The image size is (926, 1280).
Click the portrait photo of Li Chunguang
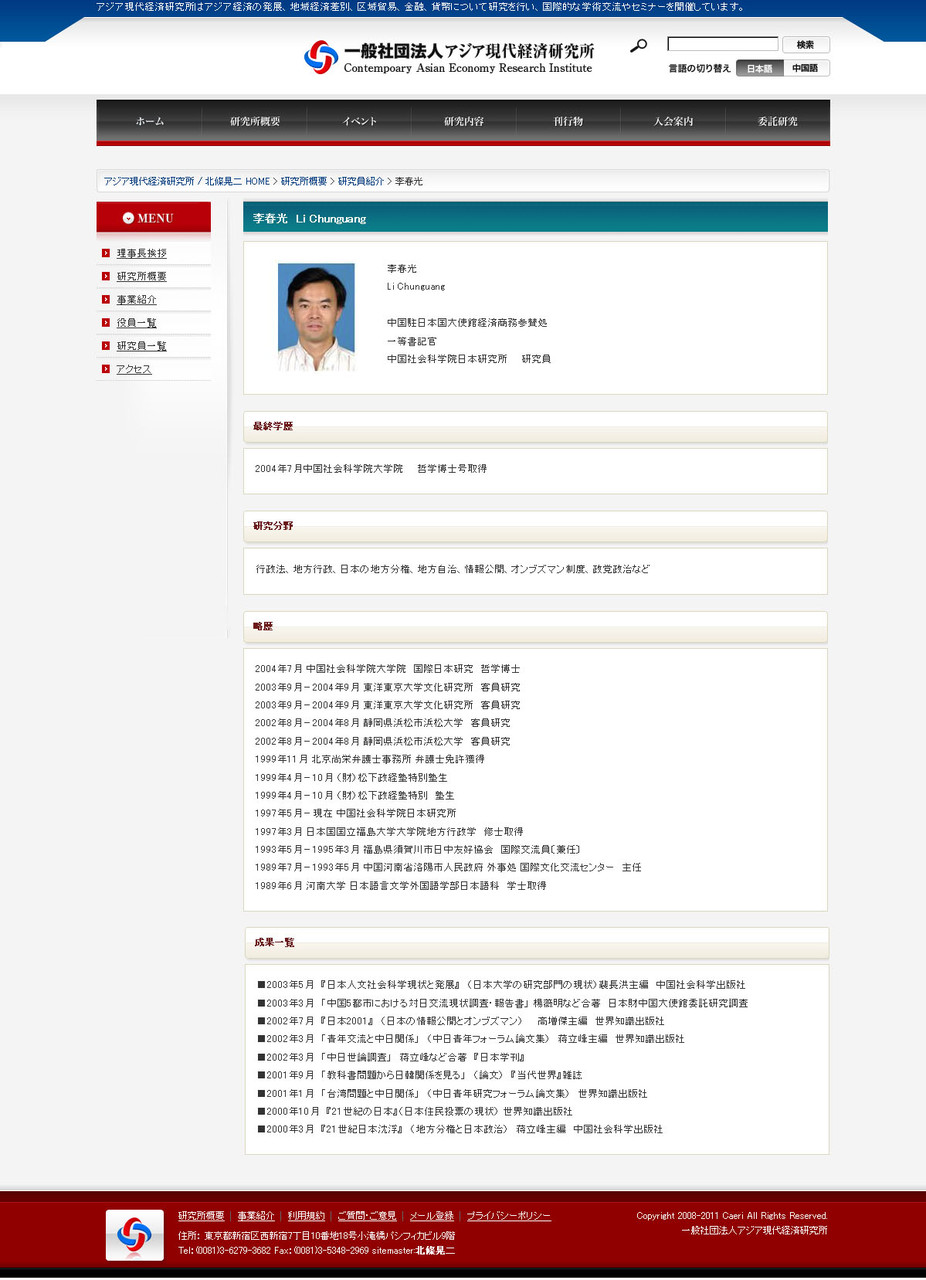click(316, 317)
